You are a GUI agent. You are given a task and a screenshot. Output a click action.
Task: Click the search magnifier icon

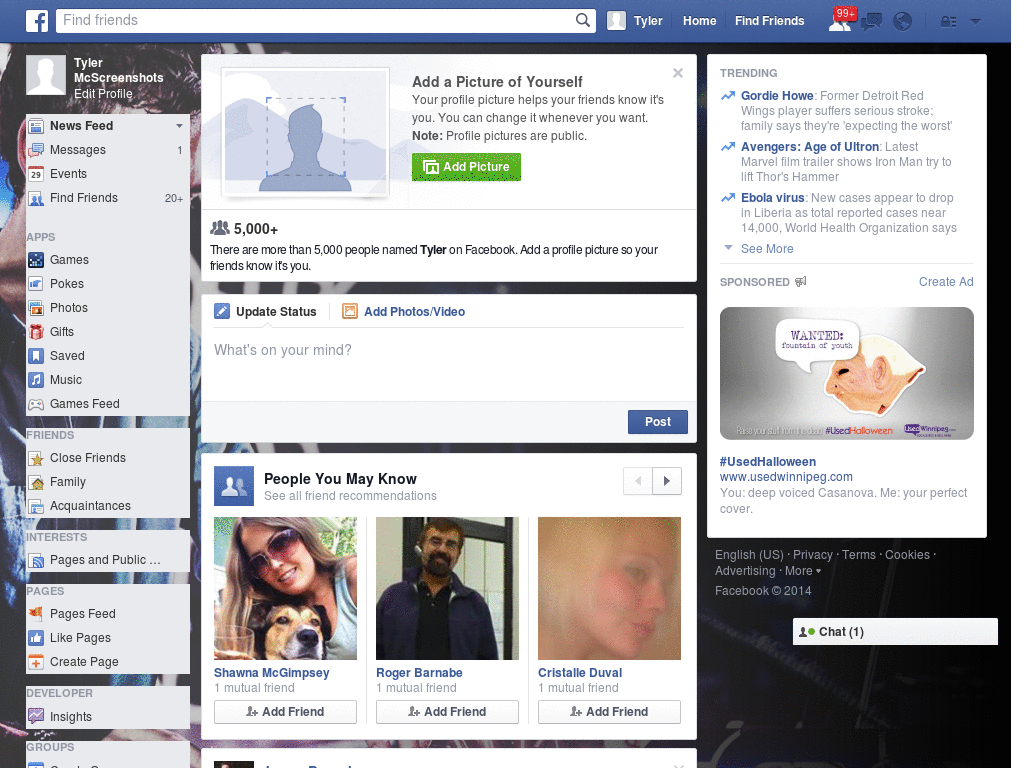(583, 20)
